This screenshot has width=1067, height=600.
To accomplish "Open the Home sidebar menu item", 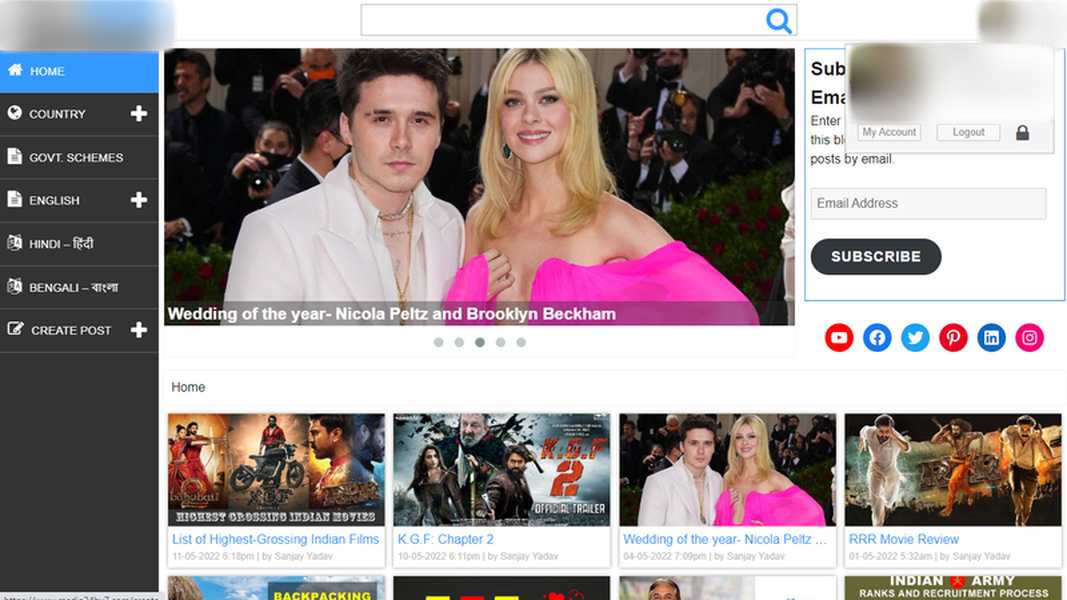I will [79, 71].
